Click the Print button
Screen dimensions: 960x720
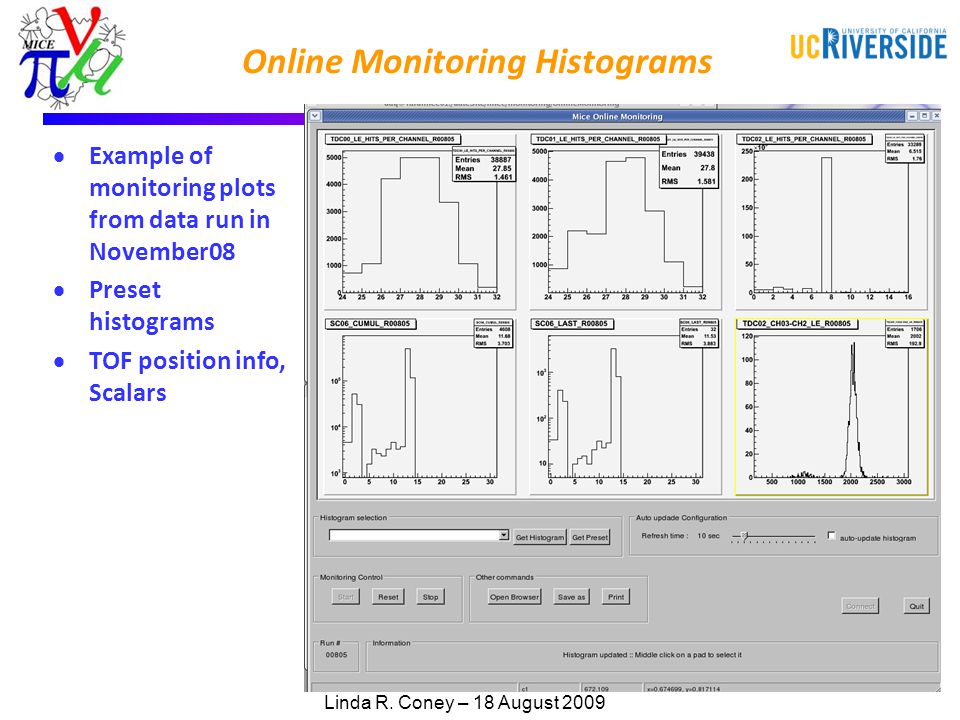pos(616,597)
